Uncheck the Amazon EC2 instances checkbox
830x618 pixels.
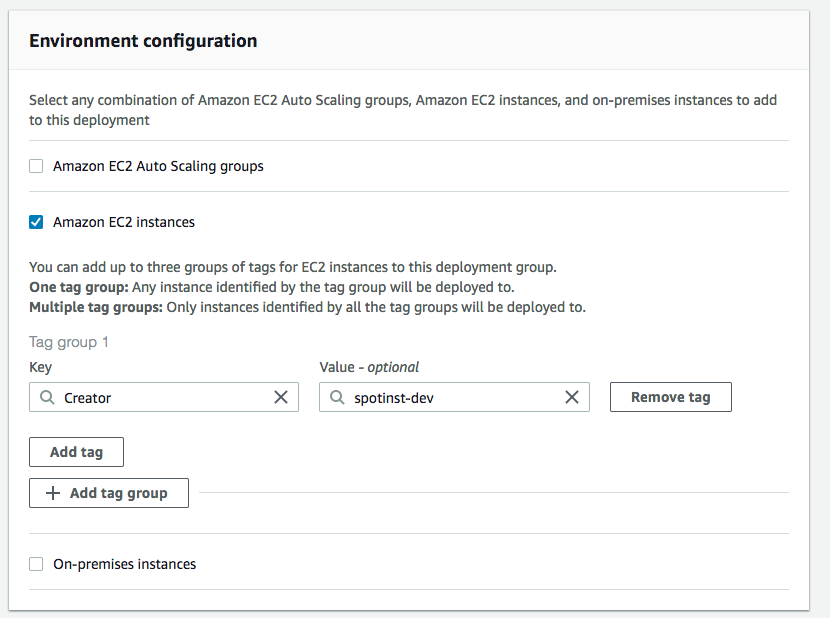(x=36, y=222)
